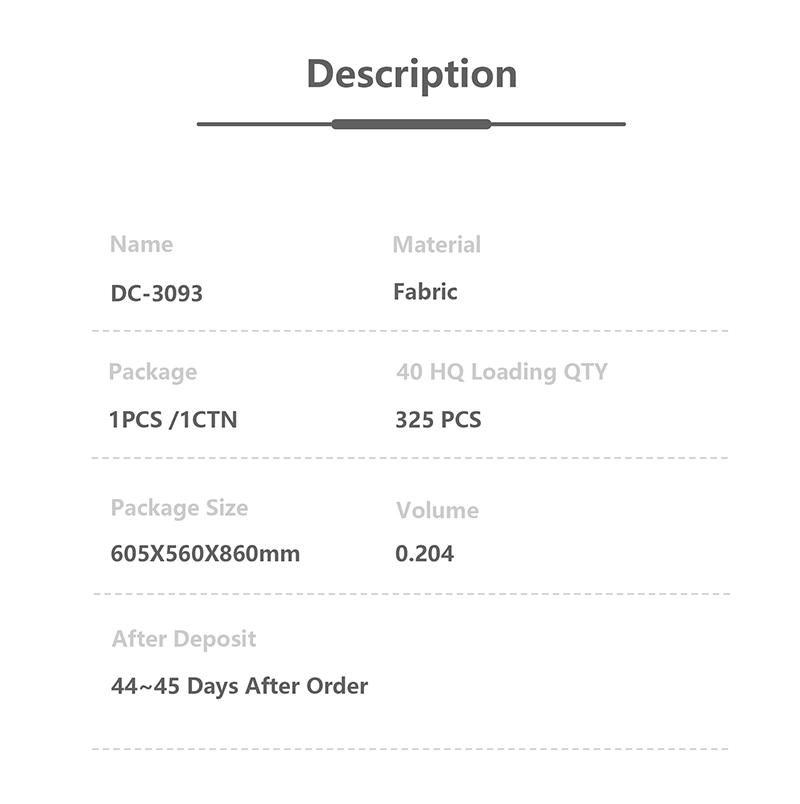Select the 40 HQ Loading QTY label
This screenshot has height=804, width=800.
(x=501, y=372)
